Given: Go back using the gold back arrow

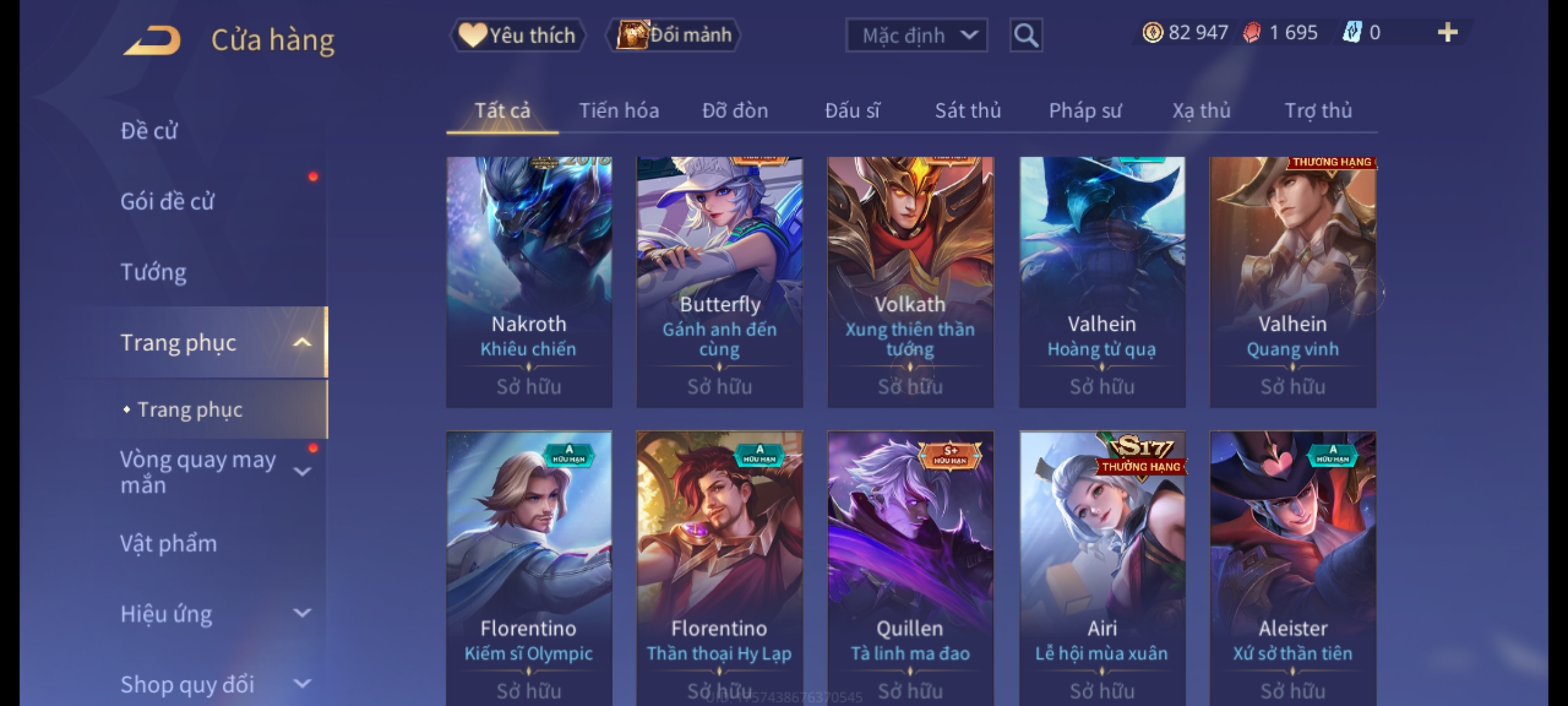Looking at the screenshot, I should (x=152, y=41).
